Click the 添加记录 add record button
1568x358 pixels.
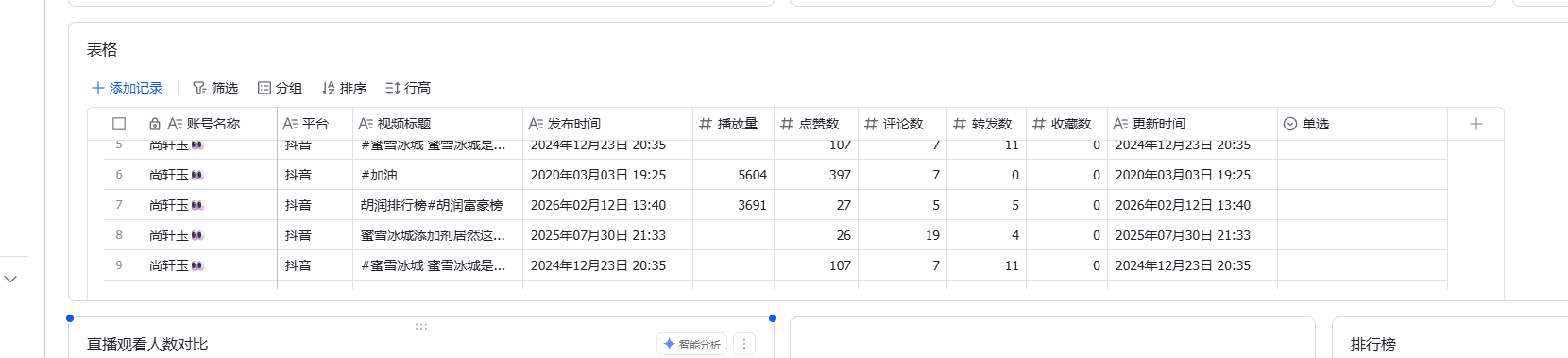pos(127,88)
